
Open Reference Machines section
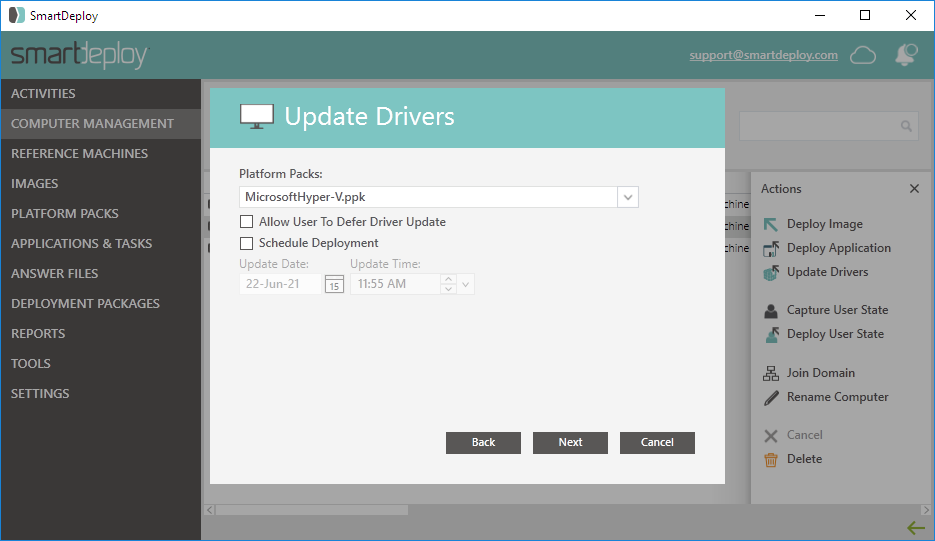tap(101, 153)
